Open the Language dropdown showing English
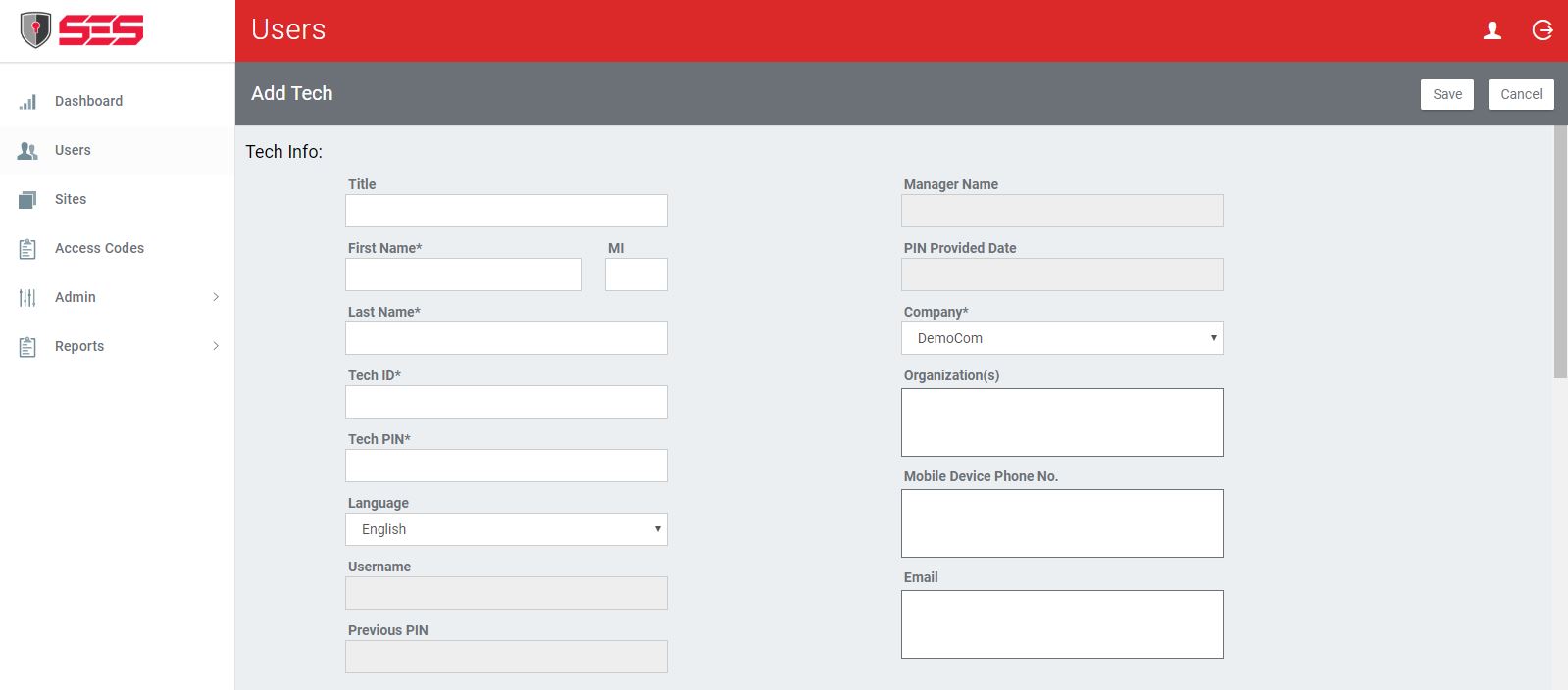 click(506, 529)
